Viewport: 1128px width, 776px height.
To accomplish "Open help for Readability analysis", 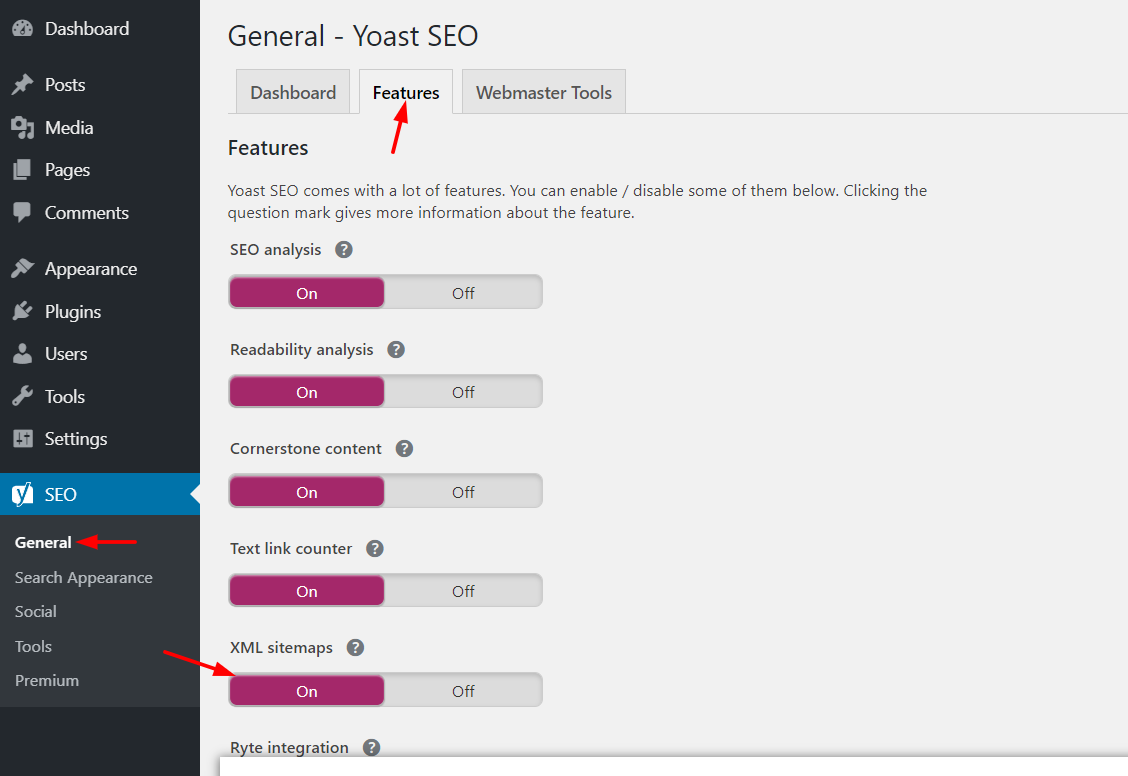I will [396, 350].
